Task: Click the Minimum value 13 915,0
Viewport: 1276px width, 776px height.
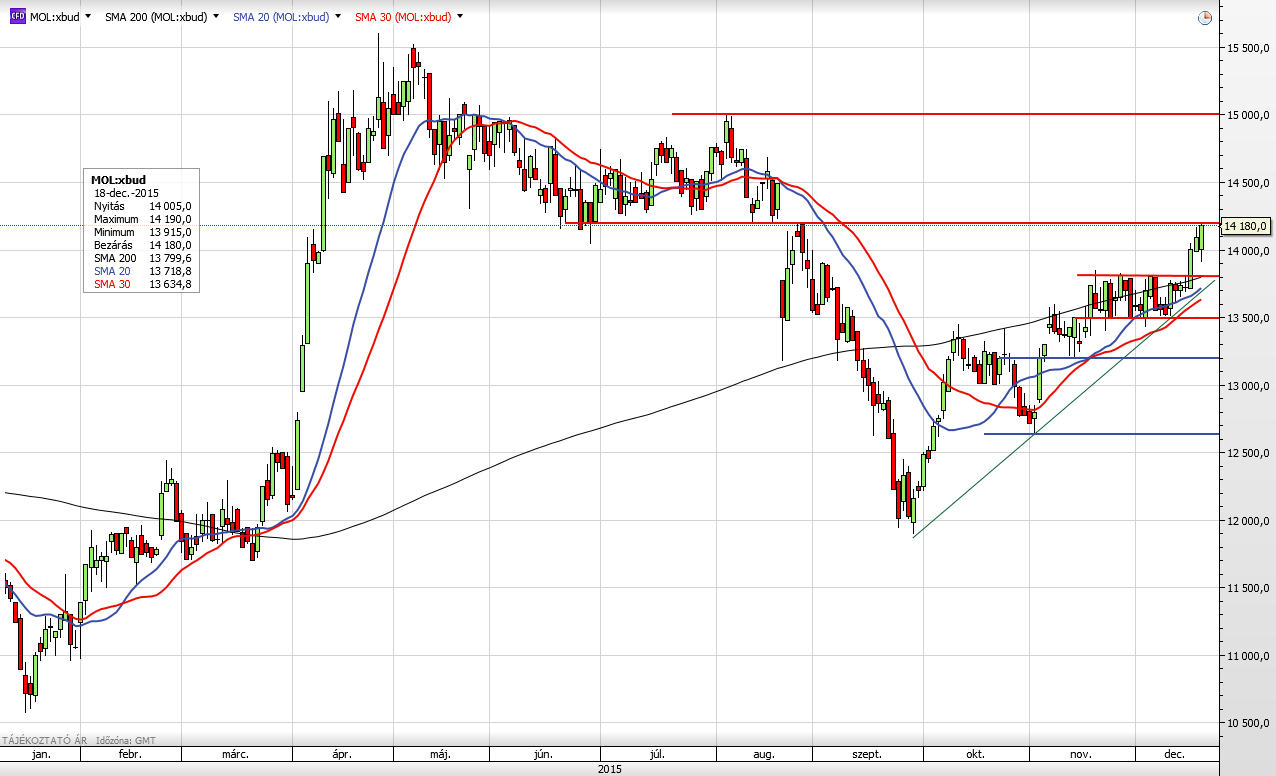Action: click(x=170, y=232)
